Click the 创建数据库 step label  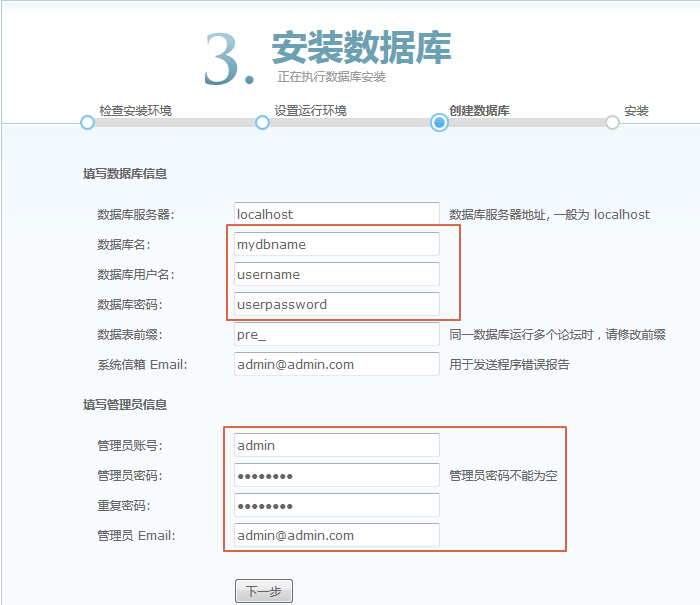point(479,110)
